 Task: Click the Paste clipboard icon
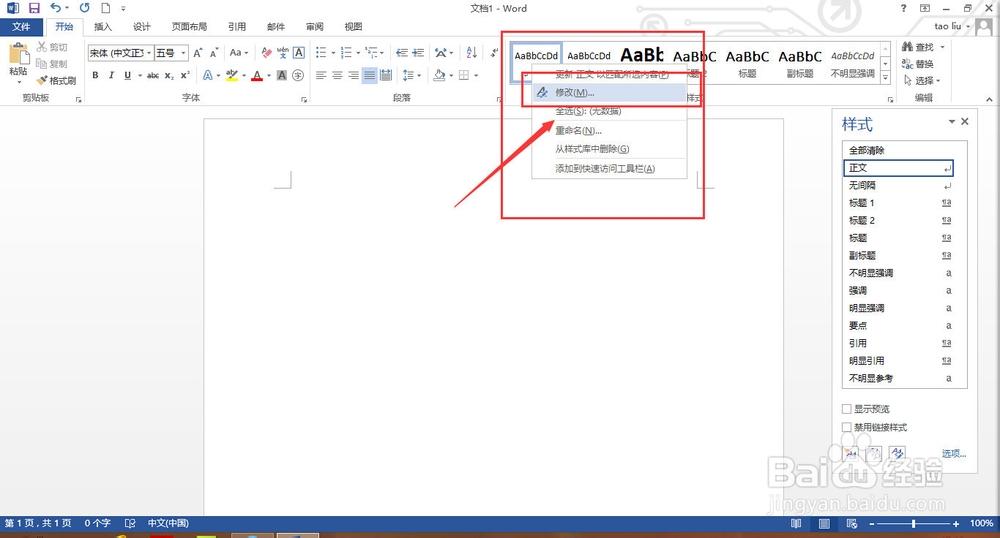point(18,55)
